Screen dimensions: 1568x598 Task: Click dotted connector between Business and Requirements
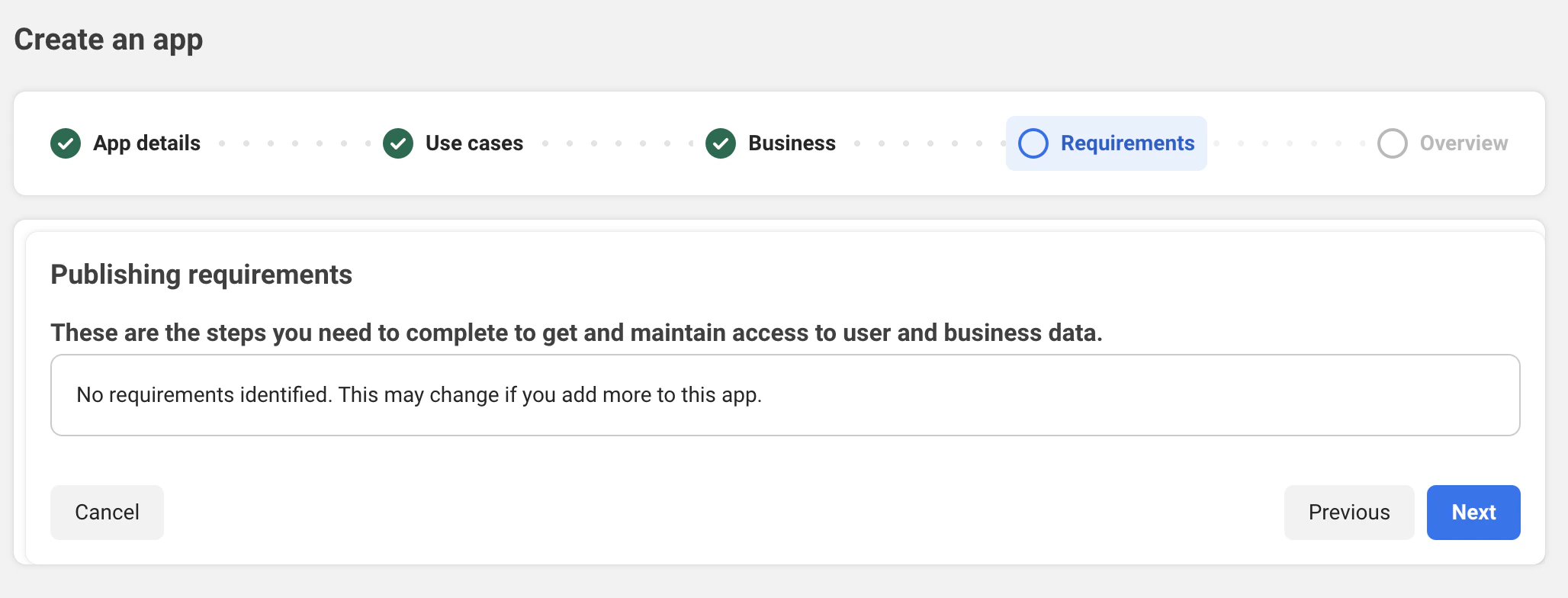coord(930,143)
